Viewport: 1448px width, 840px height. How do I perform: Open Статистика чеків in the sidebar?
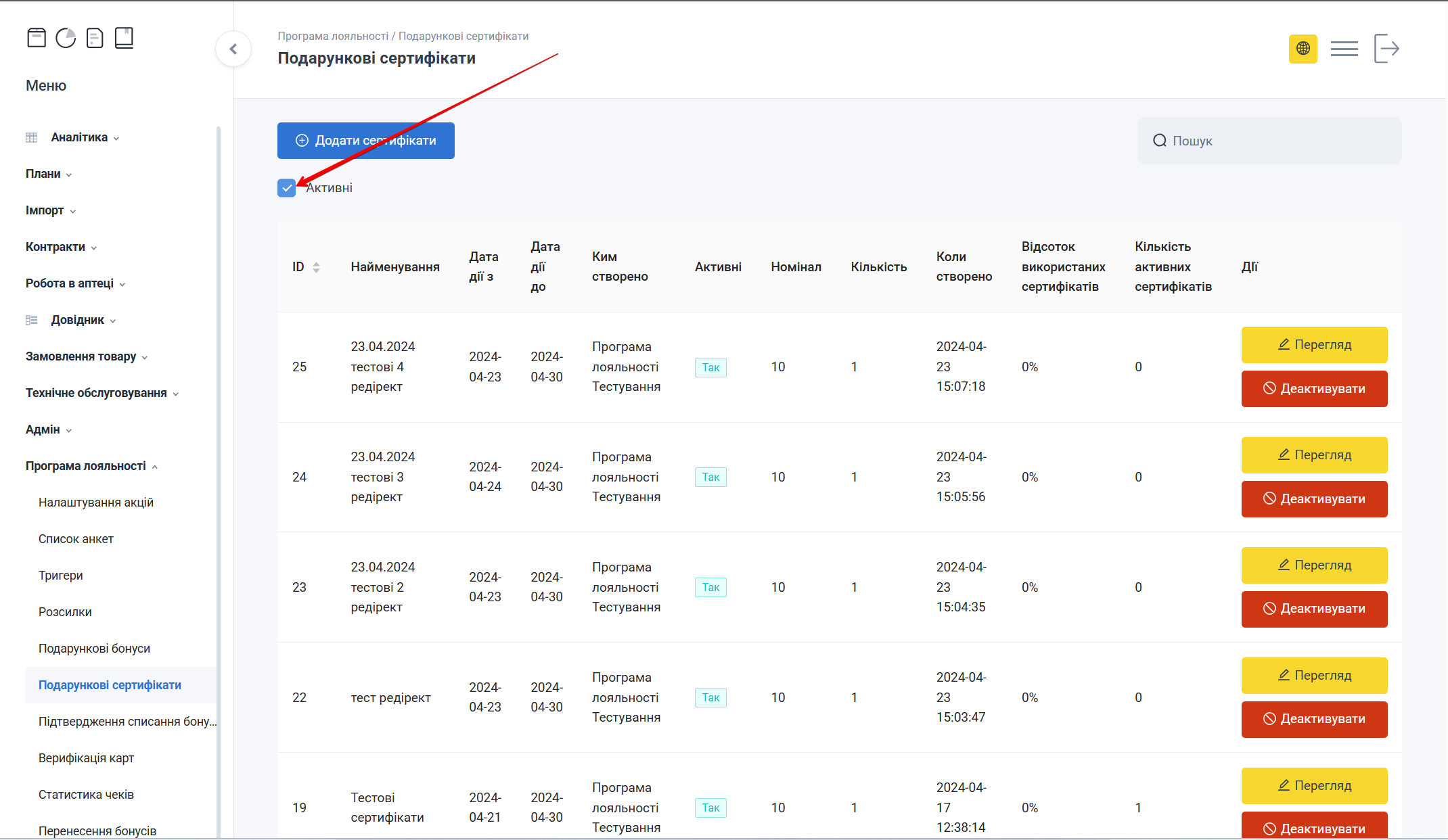(86, 795)
